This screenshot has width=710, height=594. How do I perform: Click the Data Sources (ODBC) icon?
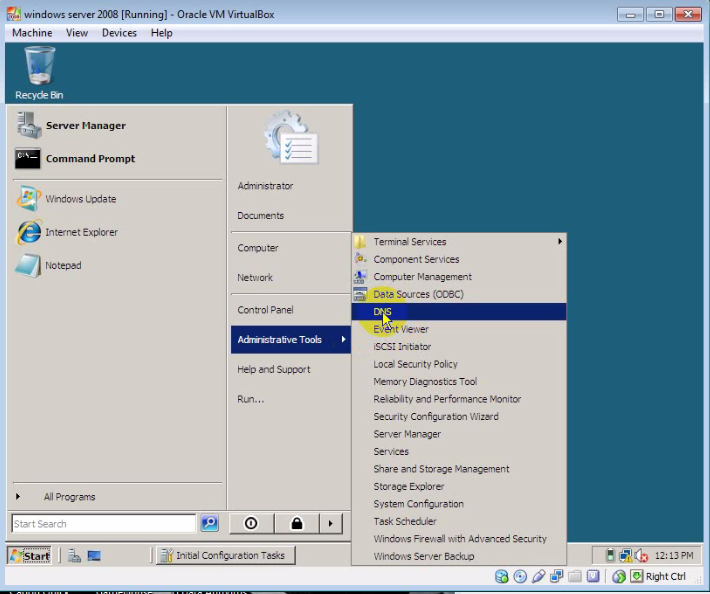[x=360, y=294]
